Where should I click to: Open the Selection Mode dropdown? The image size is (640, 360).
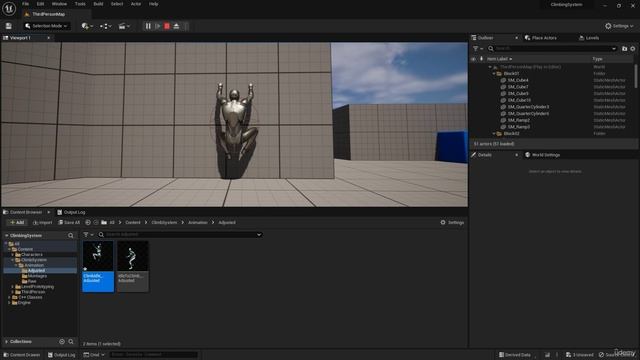(x=46, y=26)
